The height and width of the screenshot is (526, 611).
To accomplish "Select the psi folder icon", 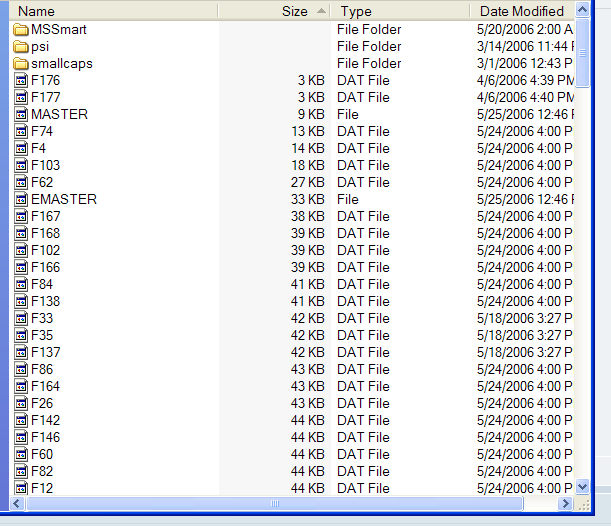I will (x=21, y=47).
